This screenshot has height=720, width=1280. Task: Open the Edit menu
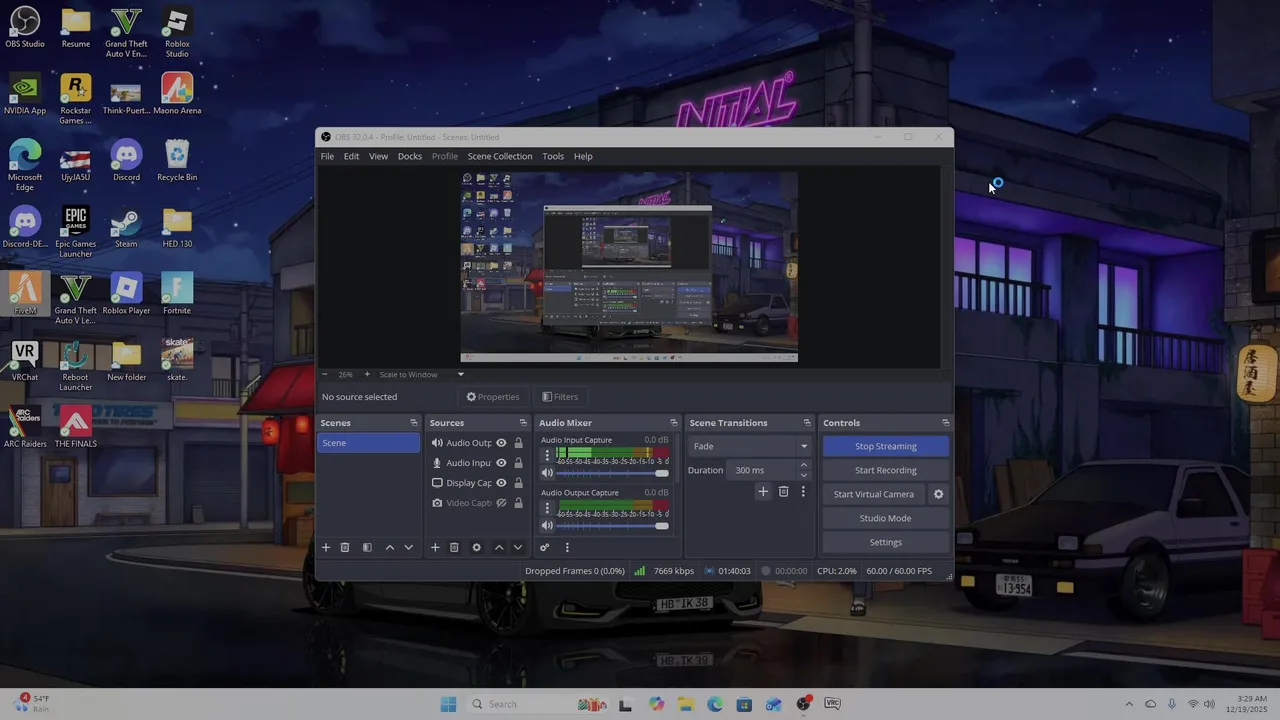[x=351, y=156]
